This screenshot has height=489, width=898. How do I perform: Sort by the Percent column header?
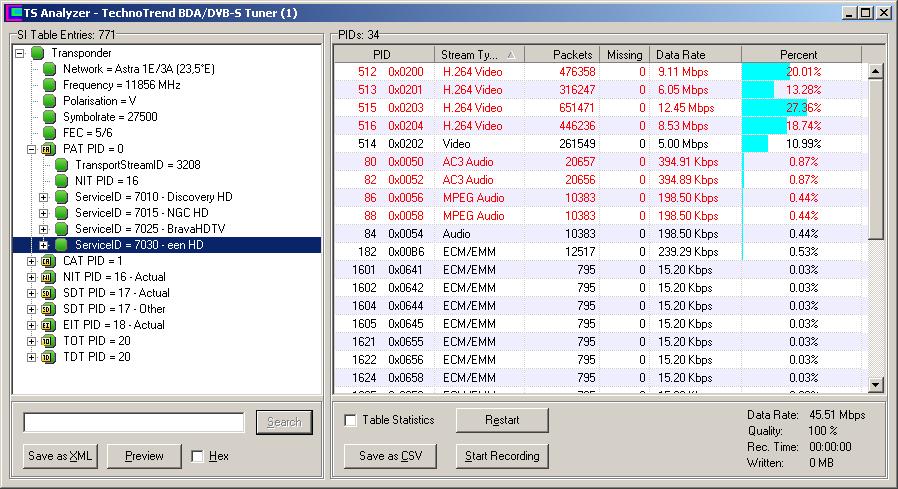click(801, 55)
